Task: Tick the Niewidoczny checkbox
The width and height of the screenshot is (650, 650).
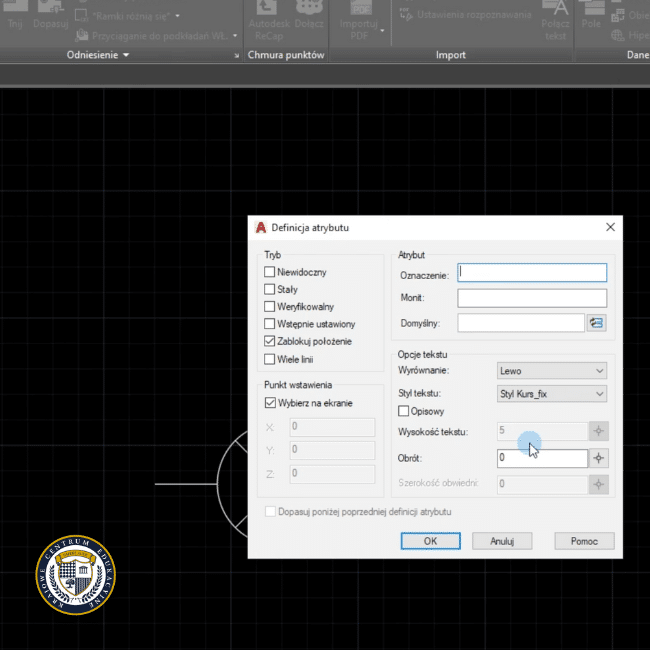Action: pyautogui.click(x=269, y=272)
